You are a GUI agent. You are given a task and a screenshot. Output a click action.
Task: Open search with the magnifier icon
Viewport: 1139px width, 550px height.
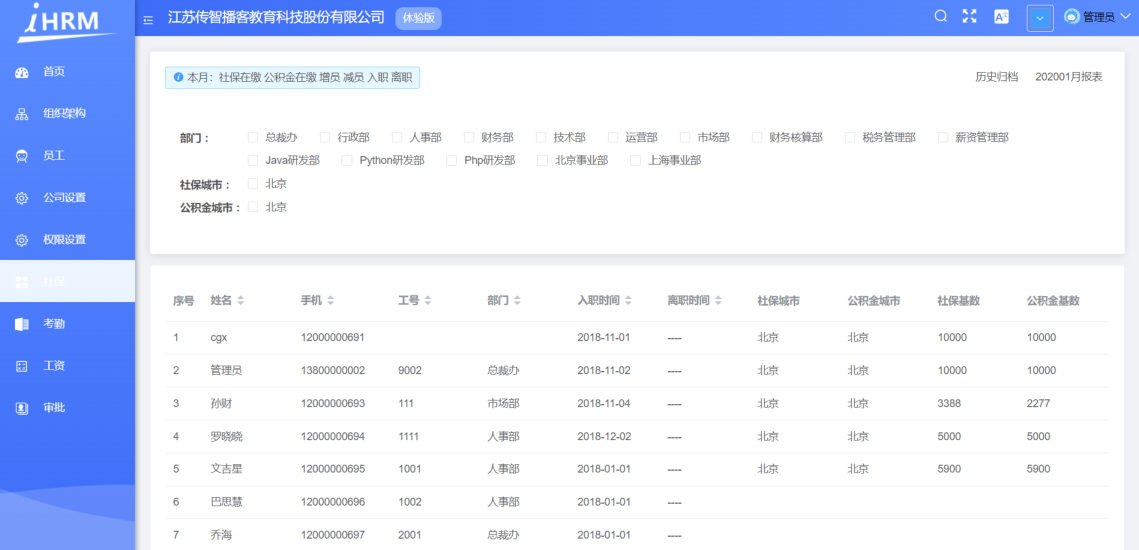[941, 17]
